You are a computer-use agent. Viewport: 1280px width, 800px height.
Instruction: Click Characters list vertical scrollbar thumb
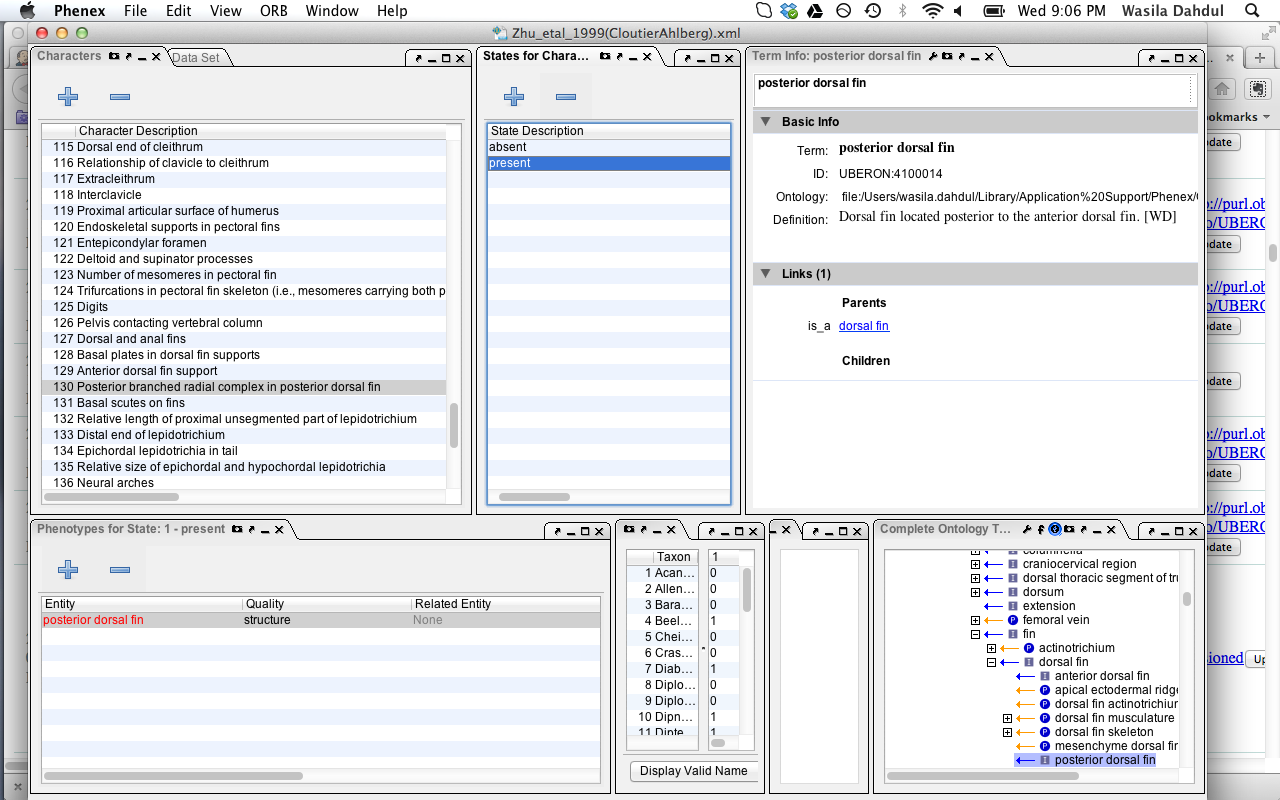(x=454, y=425)
